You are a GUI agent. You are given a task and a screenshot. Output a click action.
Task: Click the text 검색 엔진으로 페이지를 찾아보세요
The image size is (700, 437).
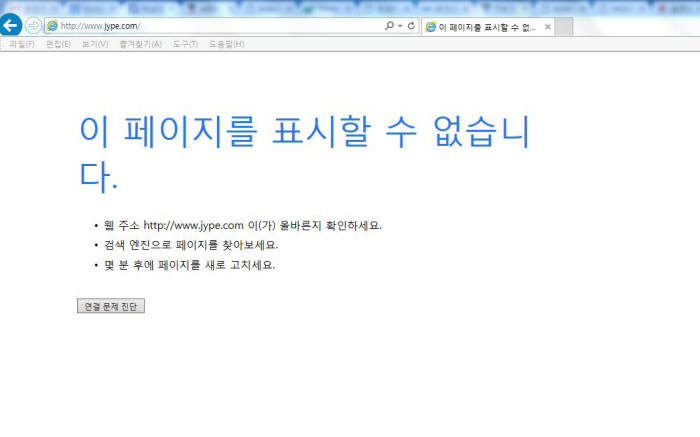coord(191,245)
